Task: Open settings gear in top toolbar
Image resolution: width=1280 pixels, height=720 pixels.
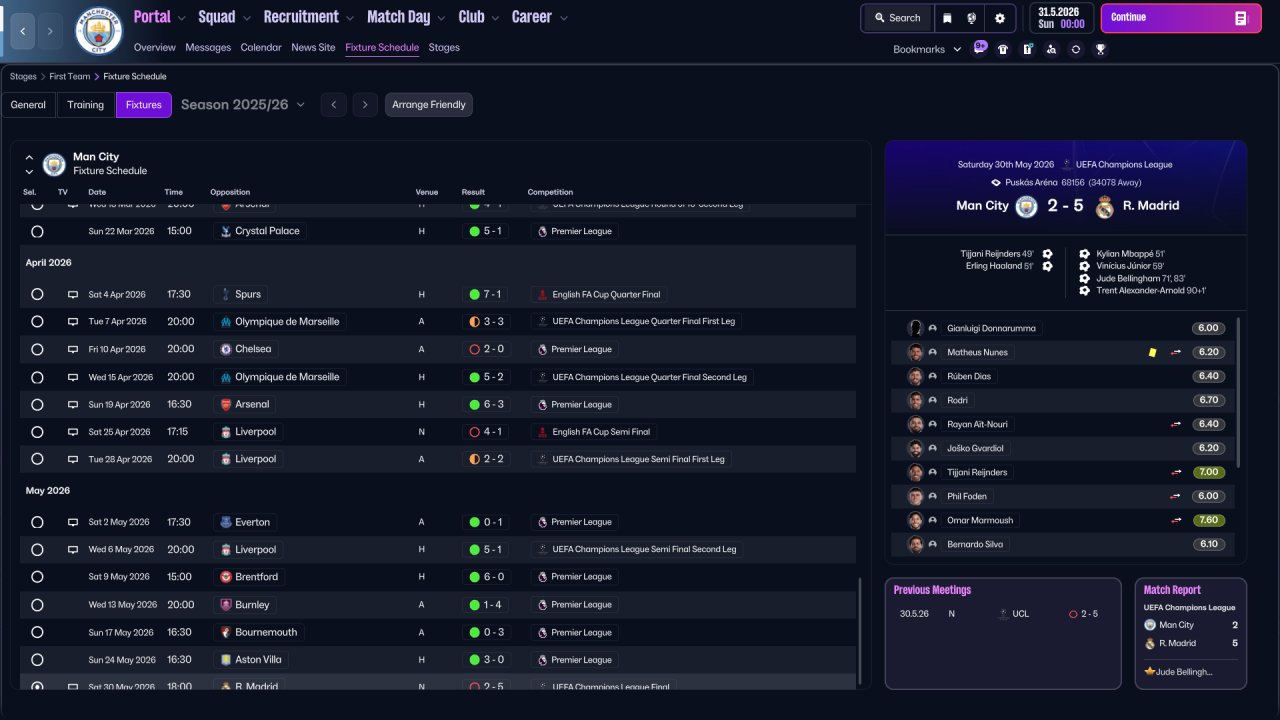Action: [x=1000, y=18]
